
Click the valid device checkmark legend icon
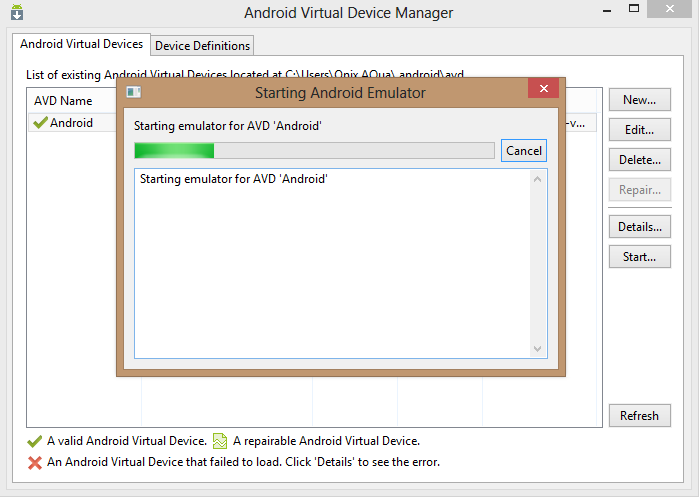click(34, 441)
